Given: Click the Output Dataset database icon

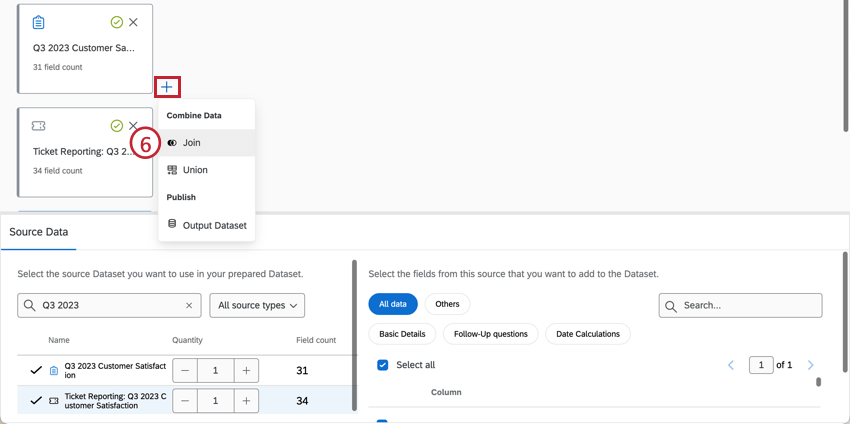Looking at the screenshot, I should tap(172, 224).
